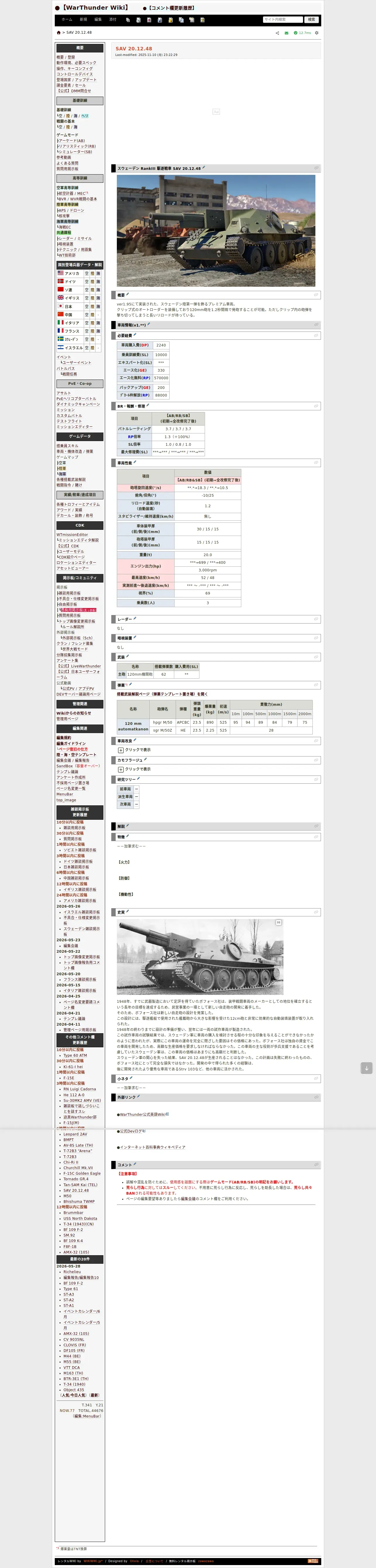Open the WTmissionEditor sidebar link
Image resolution: width=376 pixels, height=1568 pixels.
[72, 534]
